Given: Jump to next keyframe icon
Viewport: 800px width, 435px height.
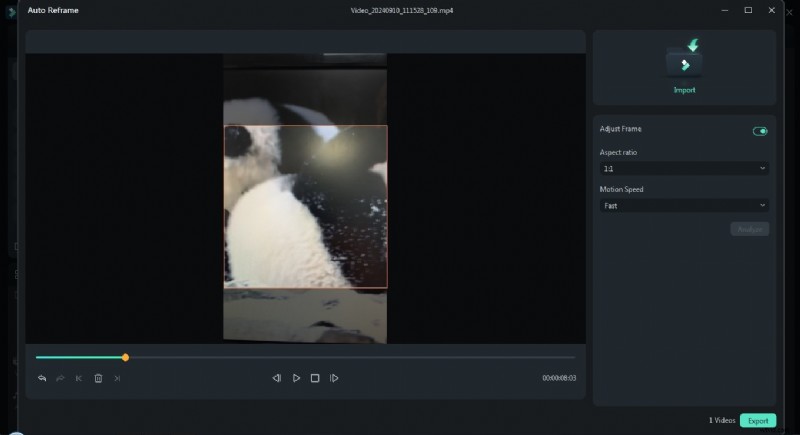Looking at the screenshot, I should pos(117,378).
